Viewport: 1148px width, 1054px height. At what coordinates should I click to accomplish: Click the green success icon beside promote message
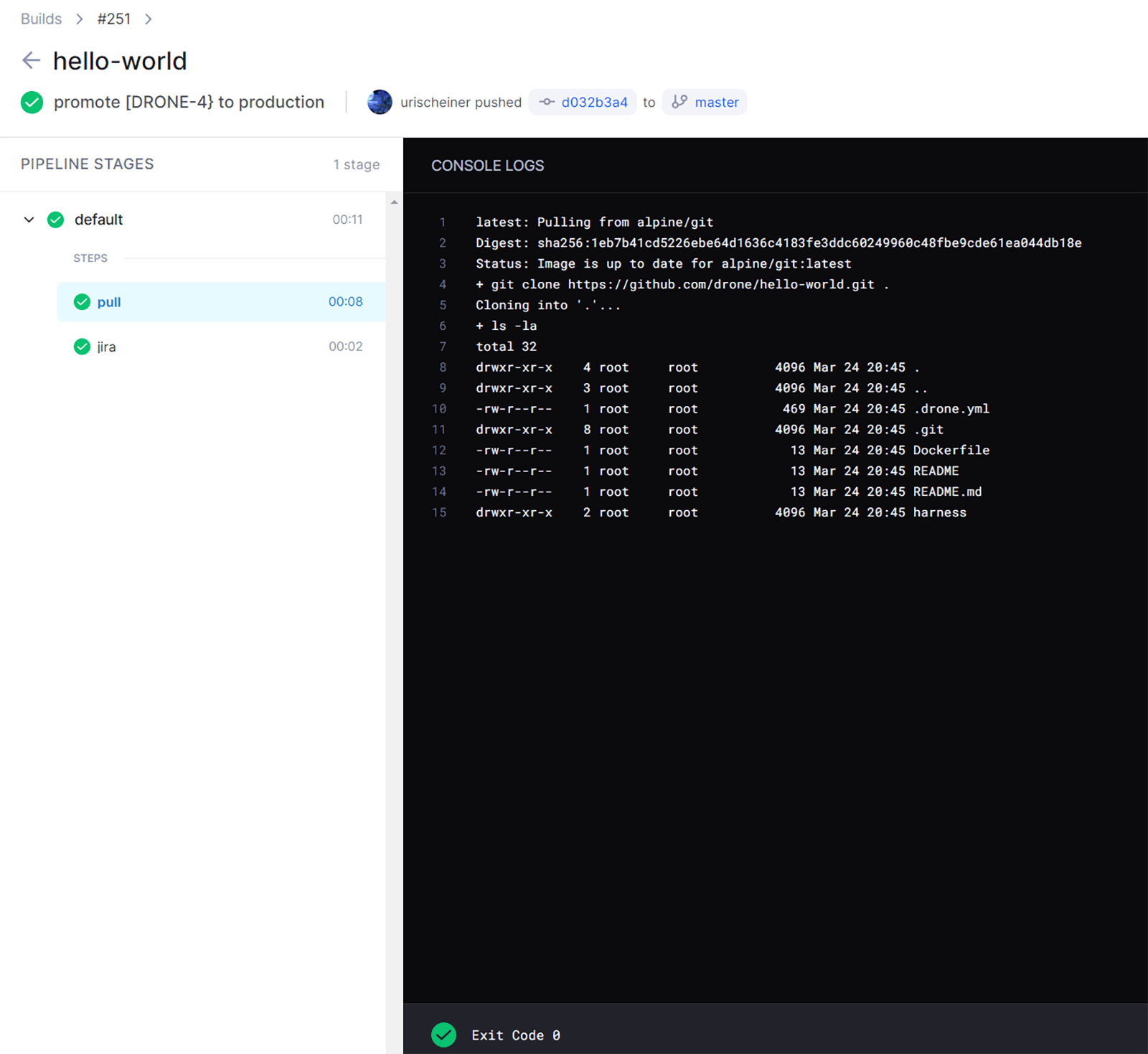[32, 102]
